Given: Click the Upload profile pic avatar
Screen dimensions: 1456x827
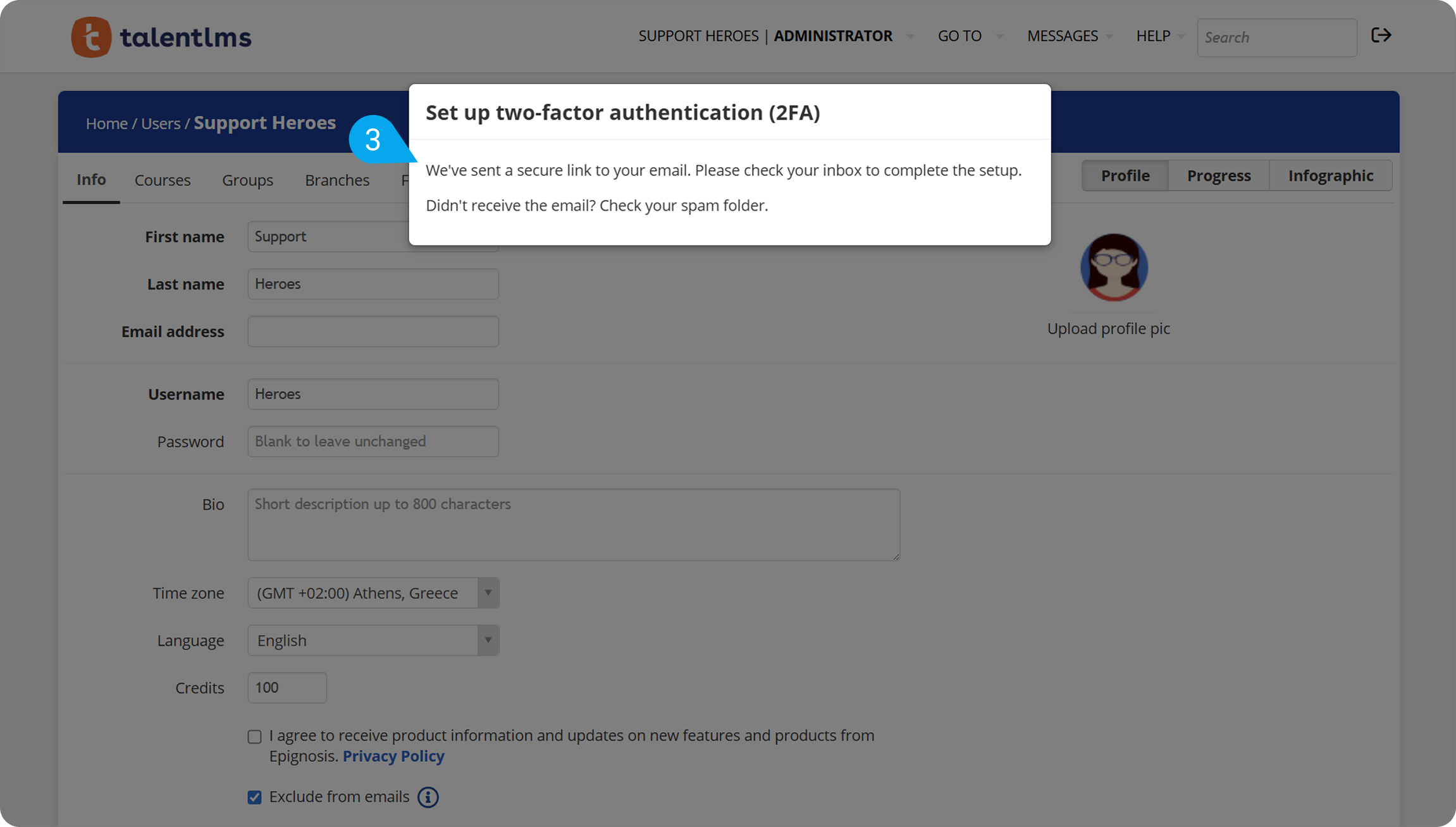Looking at the screenshot, I should (1114, 267).
